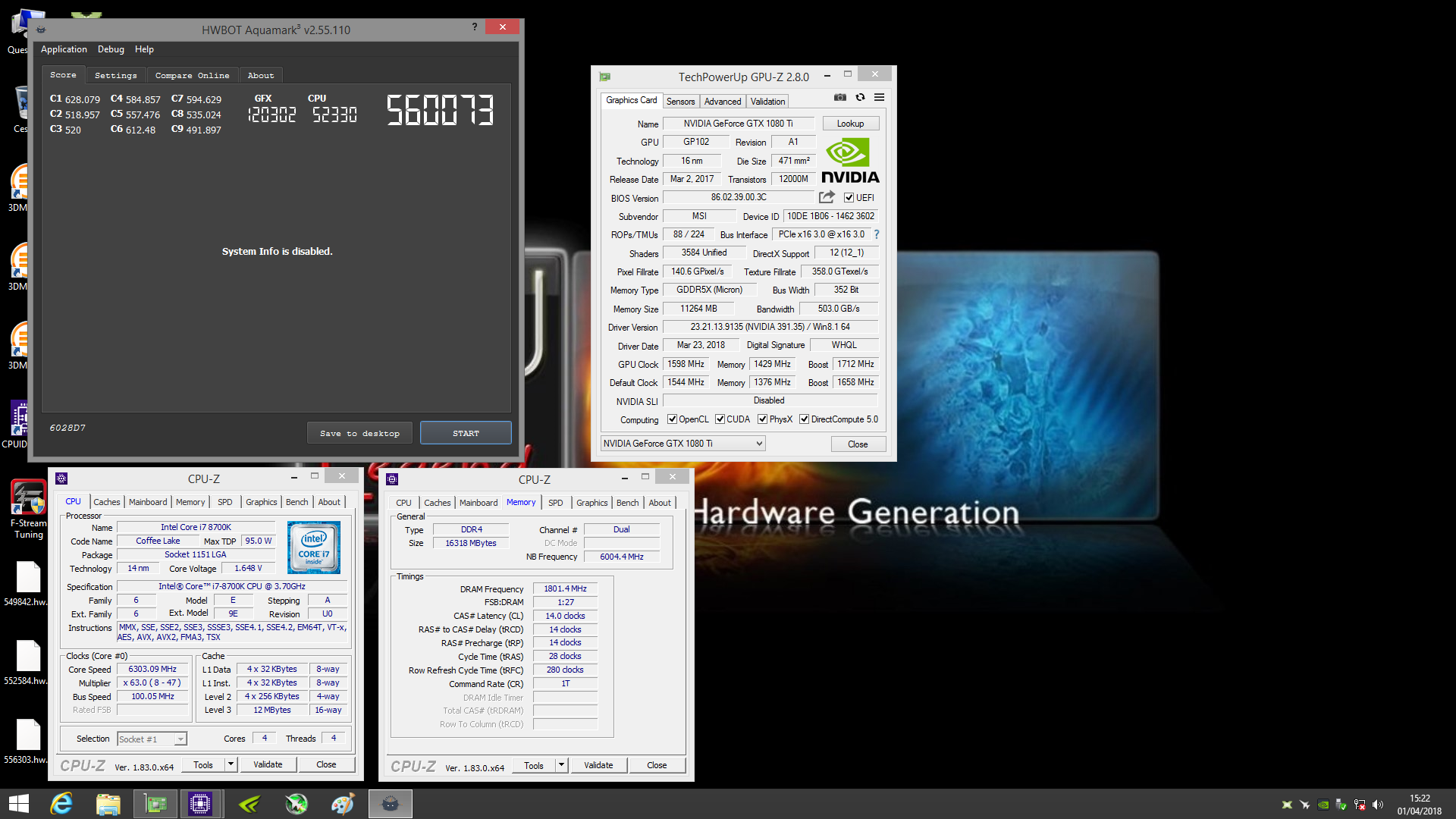This screenshot has width=1456, height=819.
Task: Click the Close button in GPU-Z
Action: [x=858, y=444]
